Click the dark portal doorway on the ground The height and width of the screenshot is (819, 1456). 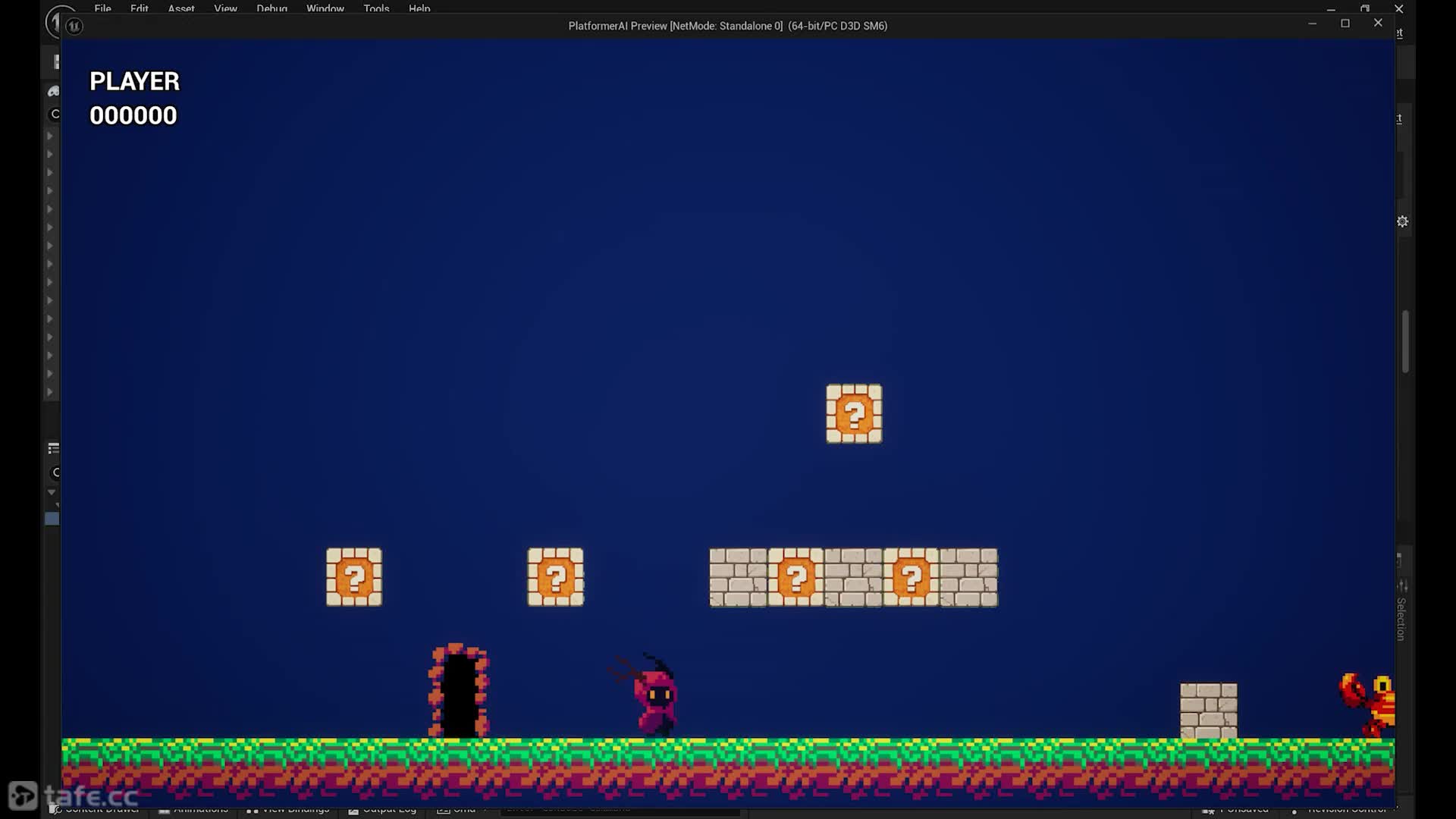tap(459, 691)
